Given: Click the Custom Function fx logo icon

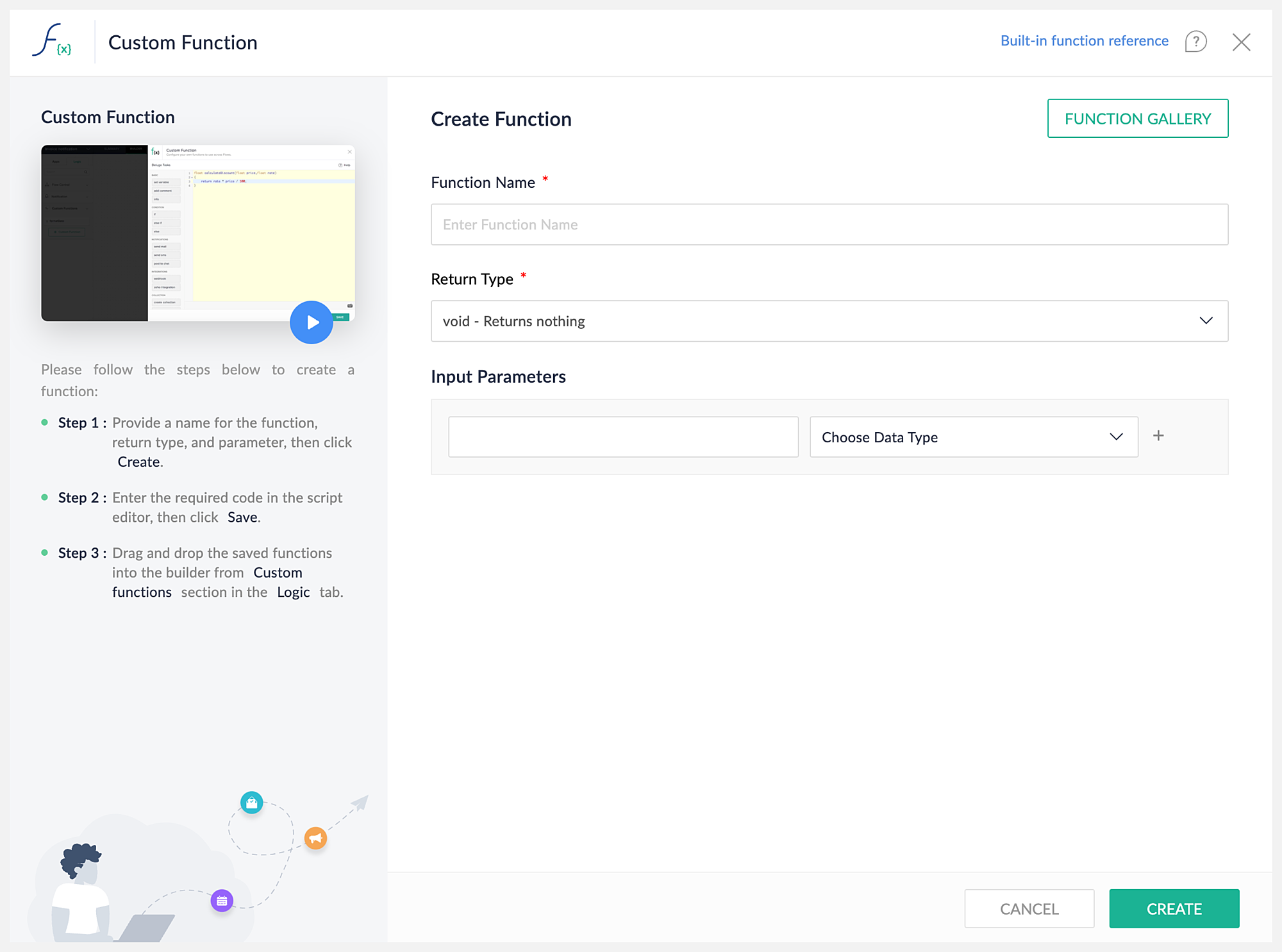Looking at the screenshot, I should point(52,41).
